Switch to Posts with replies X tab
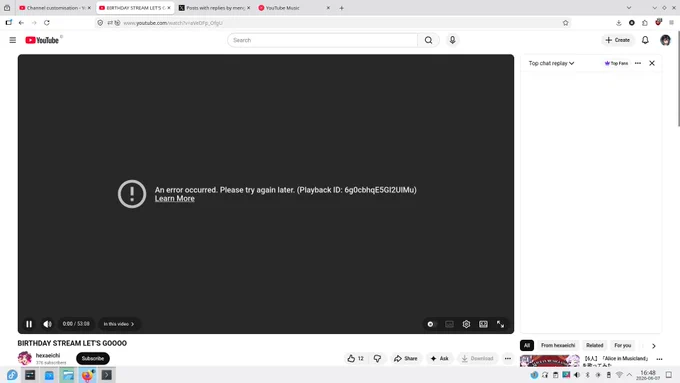Screen dimensions: 680x383 pyautogui.click(x=215, y=8)
